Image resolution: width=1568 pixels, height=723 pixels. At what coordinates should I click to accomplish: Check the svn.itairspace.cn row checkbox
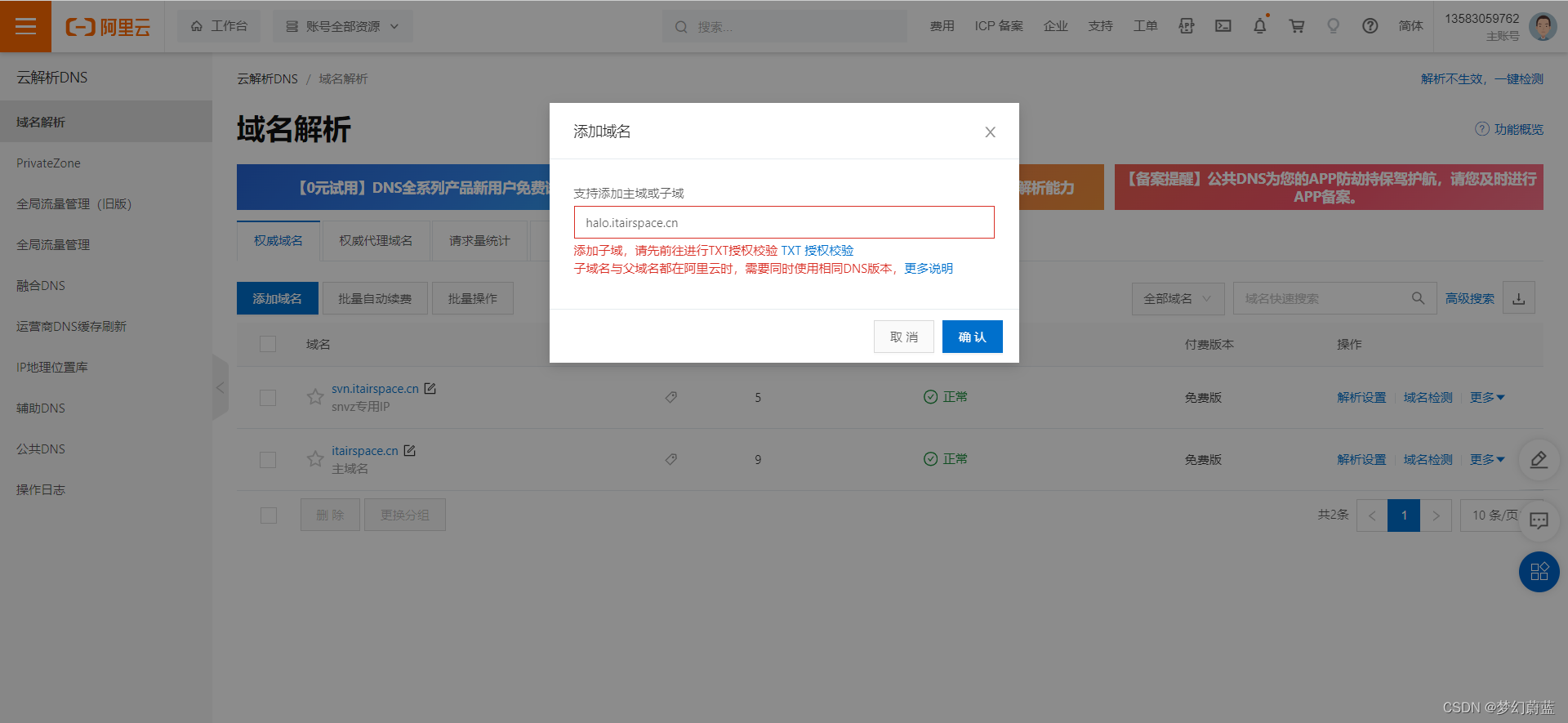(268, 398)
